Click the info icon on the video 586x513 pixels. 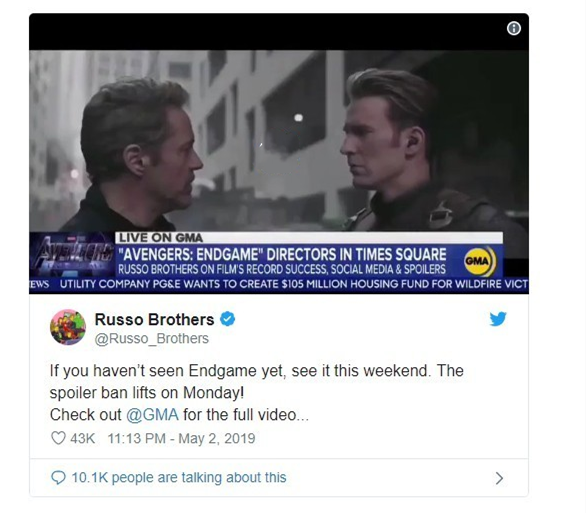513,28
